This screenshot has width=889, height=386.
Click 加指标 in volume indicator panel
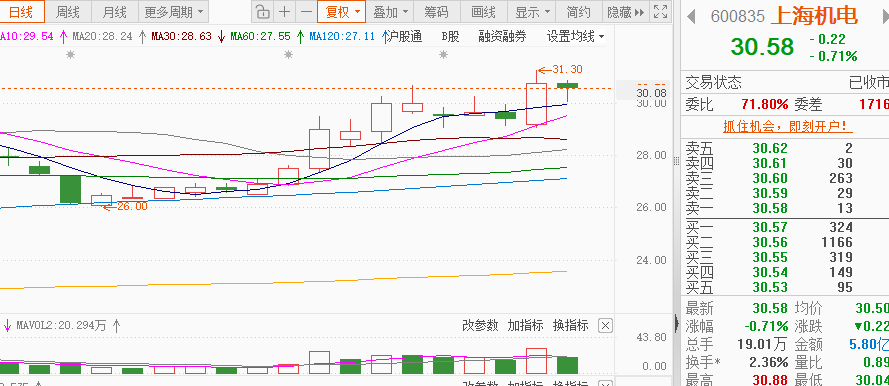525,325
